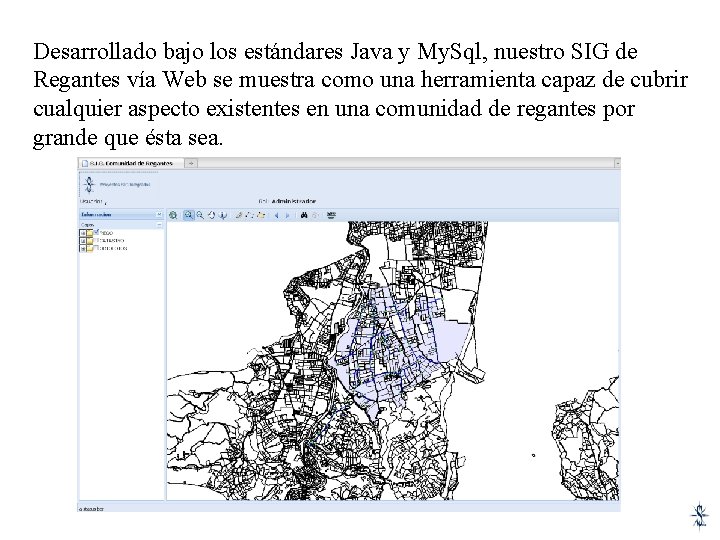
Task: Select the measure area polygon tool
Action: (261, 215)
